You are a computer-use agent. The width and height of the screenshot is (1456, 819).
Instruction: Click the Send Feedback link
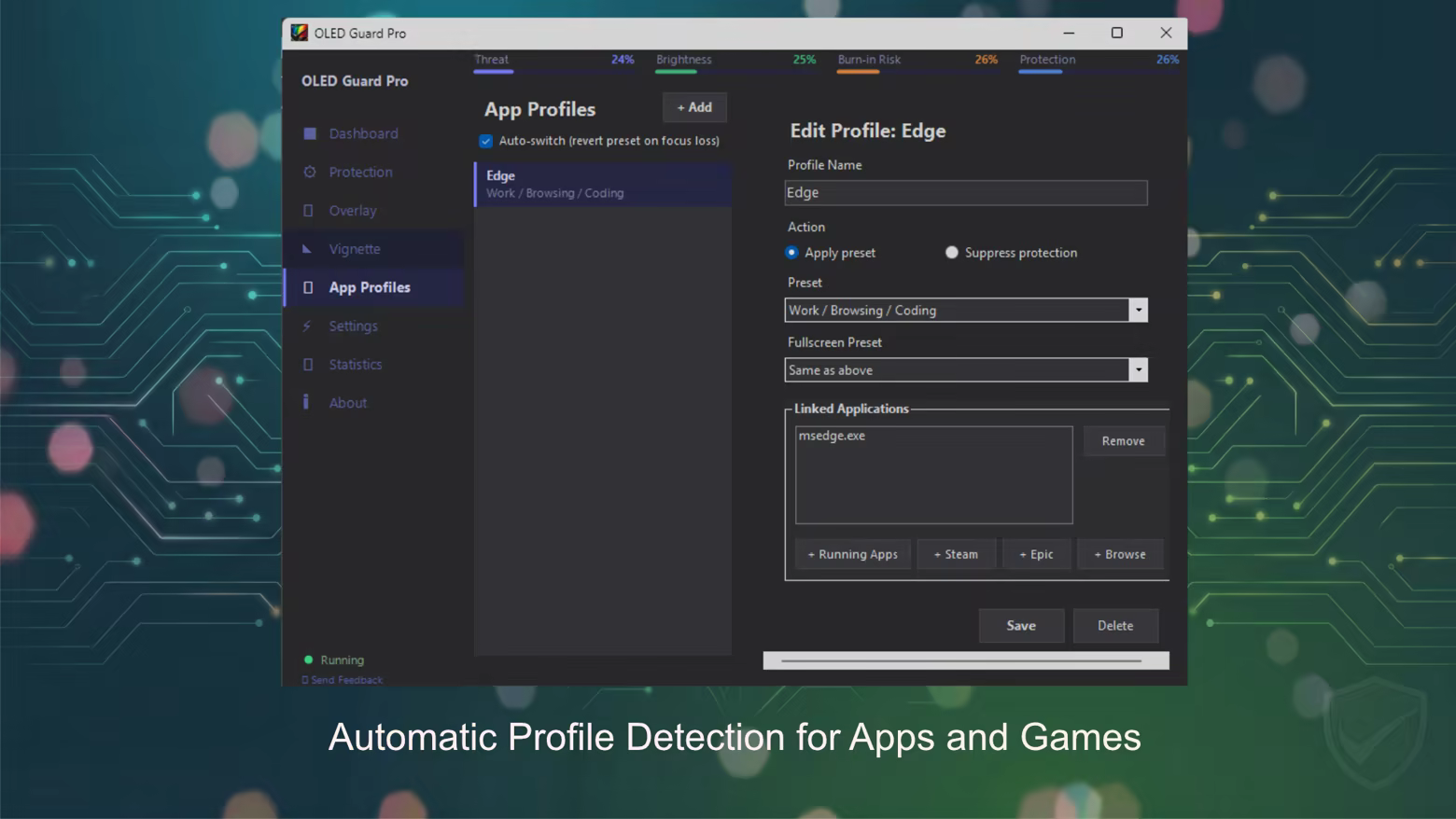[x=346, y=680]
